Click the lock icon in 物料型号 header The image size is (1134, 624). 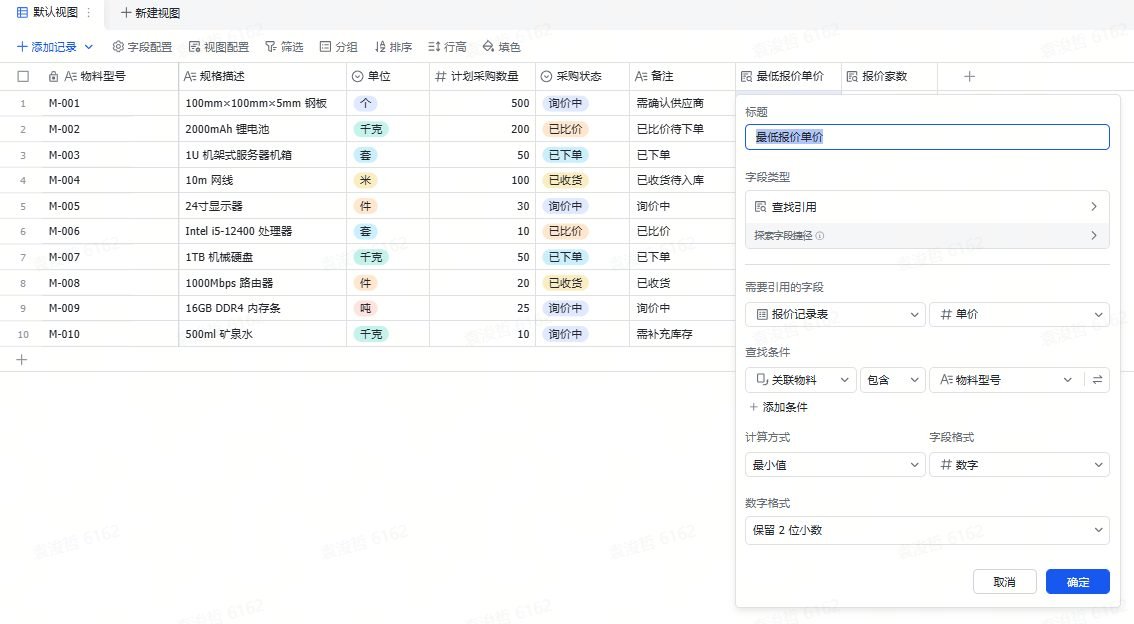click(53, 76)
